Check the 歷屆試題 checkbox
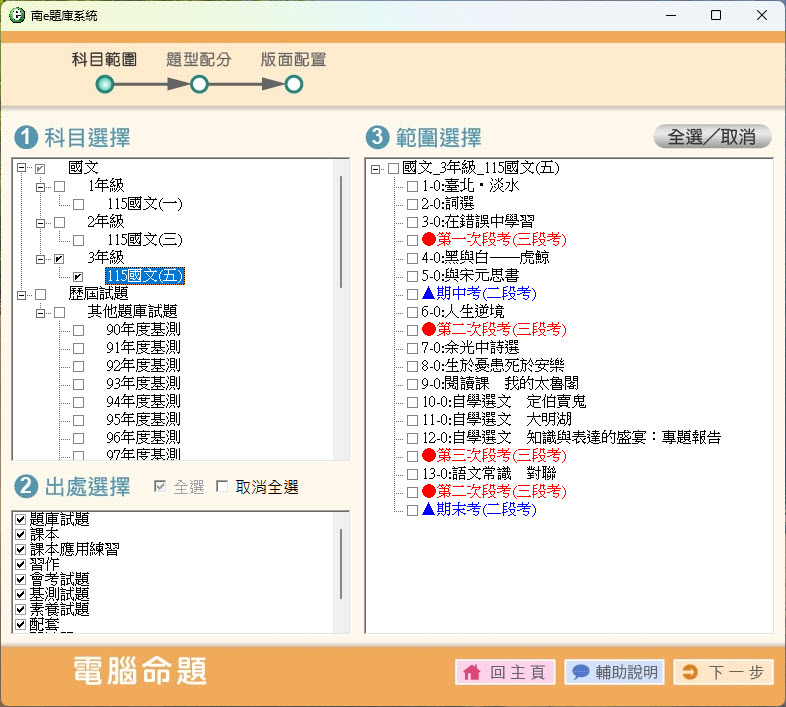The height and width of the screenshot is (707, 786). point(41,294)
